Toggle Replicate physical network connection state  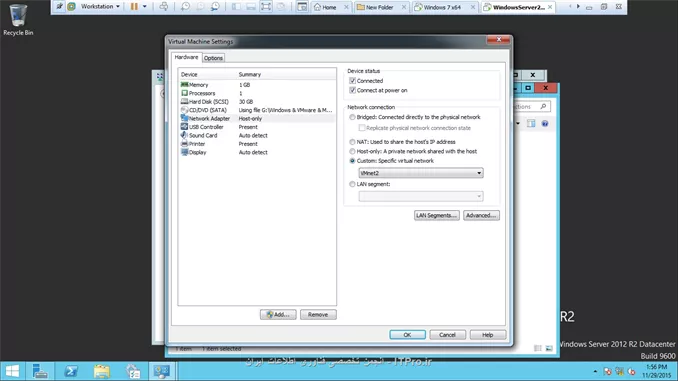coord(362,128)
